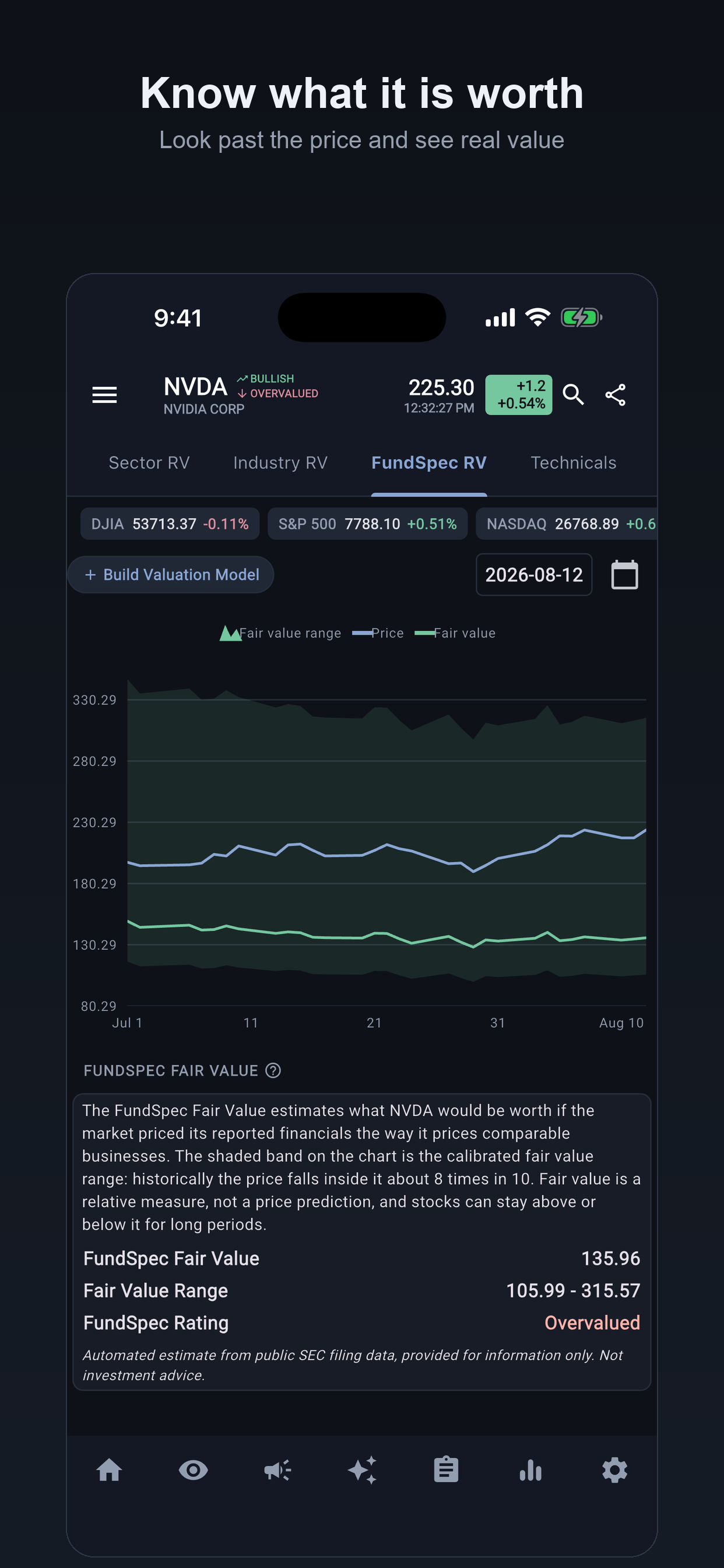
Task: Switch to the Technicals tab
Action: click(573, 463)
